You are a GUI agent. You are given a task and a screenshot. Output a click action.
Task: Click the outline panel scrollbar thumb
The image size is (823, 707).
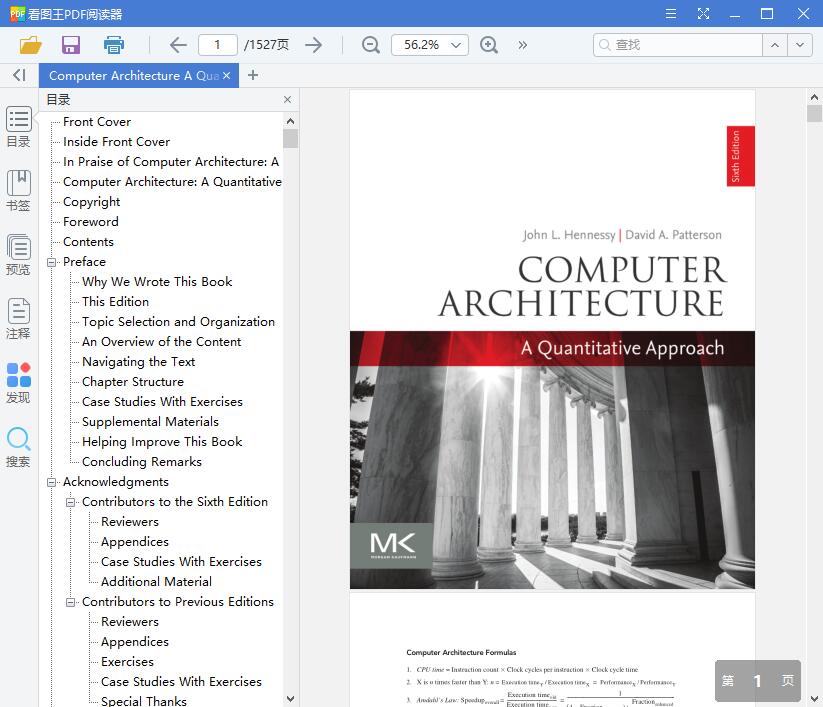[x=290, y=138]
